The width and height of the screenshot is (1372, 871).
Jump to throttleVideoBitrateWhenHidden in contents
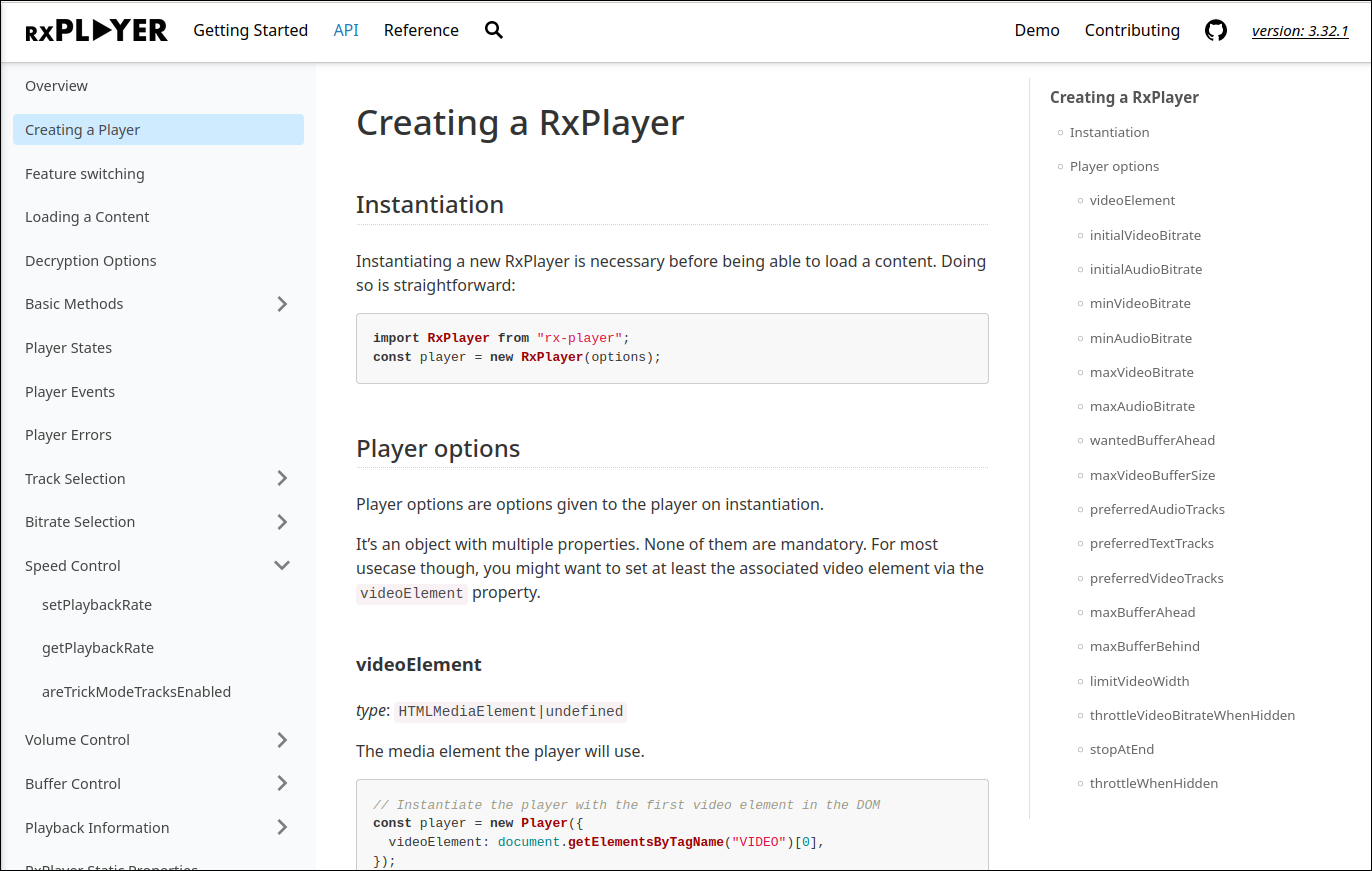(x=1192, y=715)
